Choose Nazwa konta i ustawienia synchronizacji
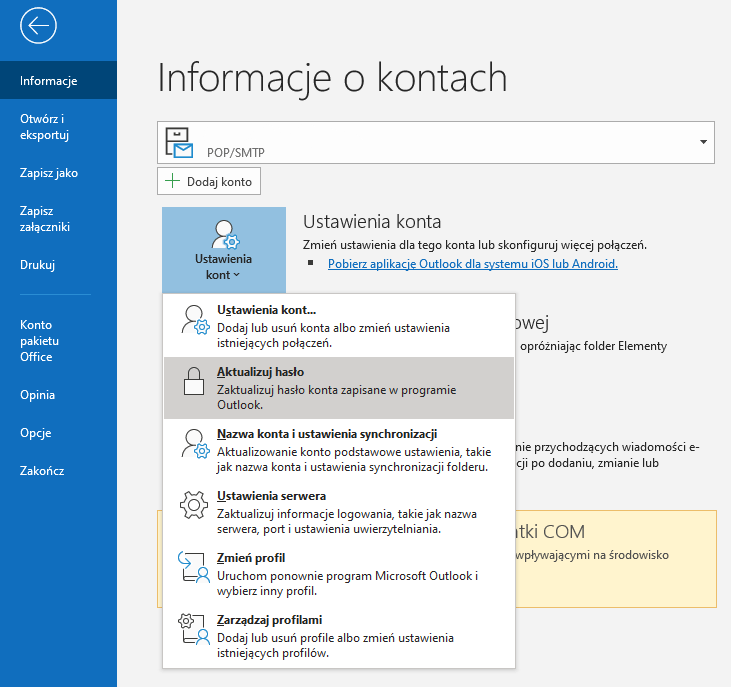 (x=339, y=450)
